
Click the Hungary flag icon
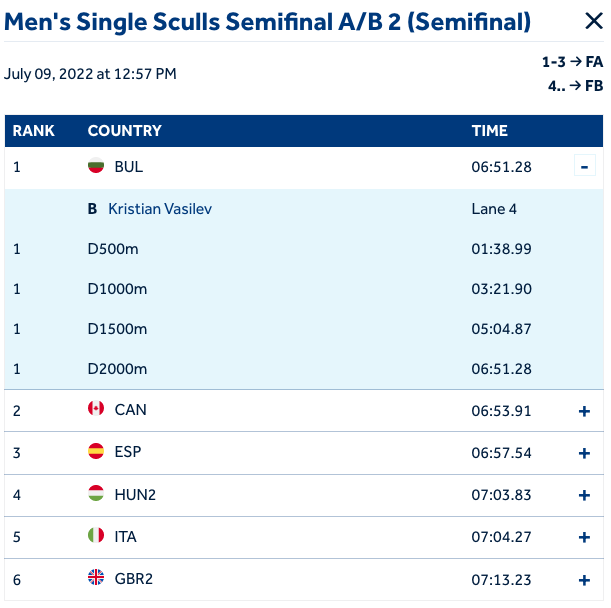[96, 494]
